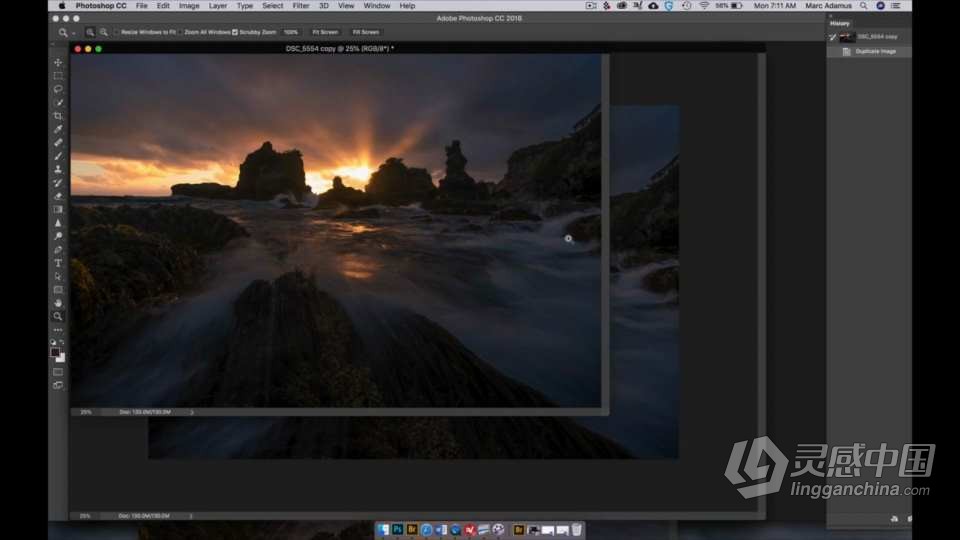Reset default foreground and background colors
This screenshot has height=540, width=960.
53,343
